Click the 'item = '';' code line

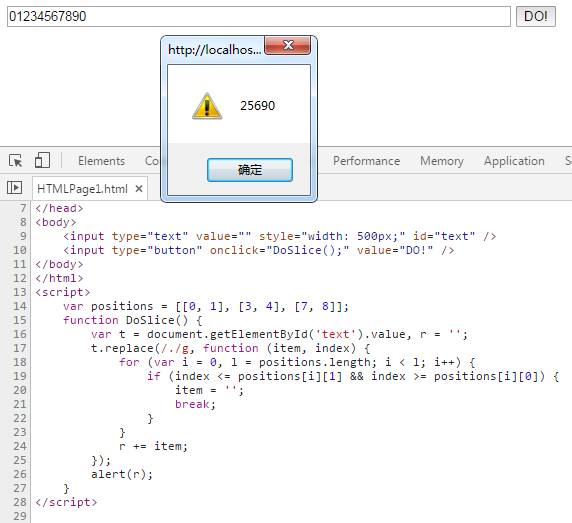click(x=209, y=390)
